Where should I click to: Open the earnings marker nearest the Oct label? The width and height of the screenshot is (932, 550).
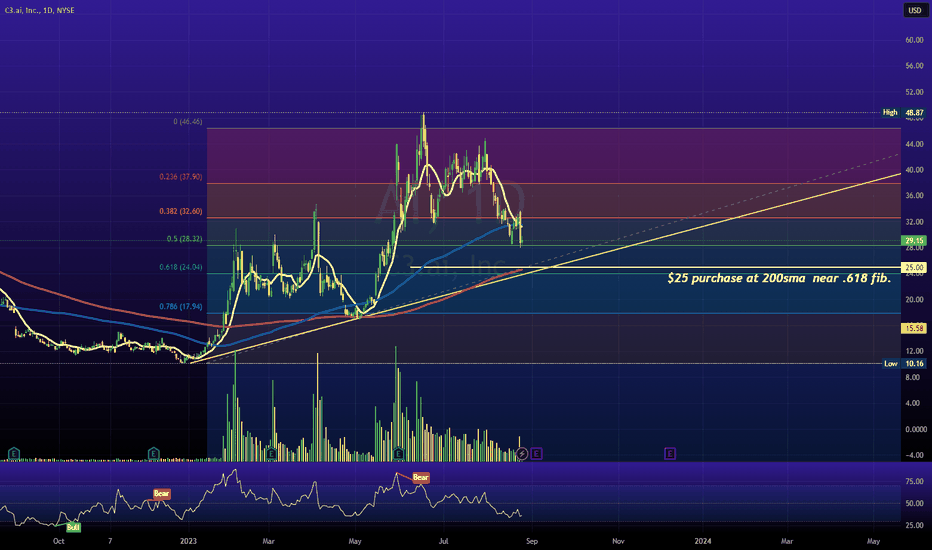(x=14, y=454)
